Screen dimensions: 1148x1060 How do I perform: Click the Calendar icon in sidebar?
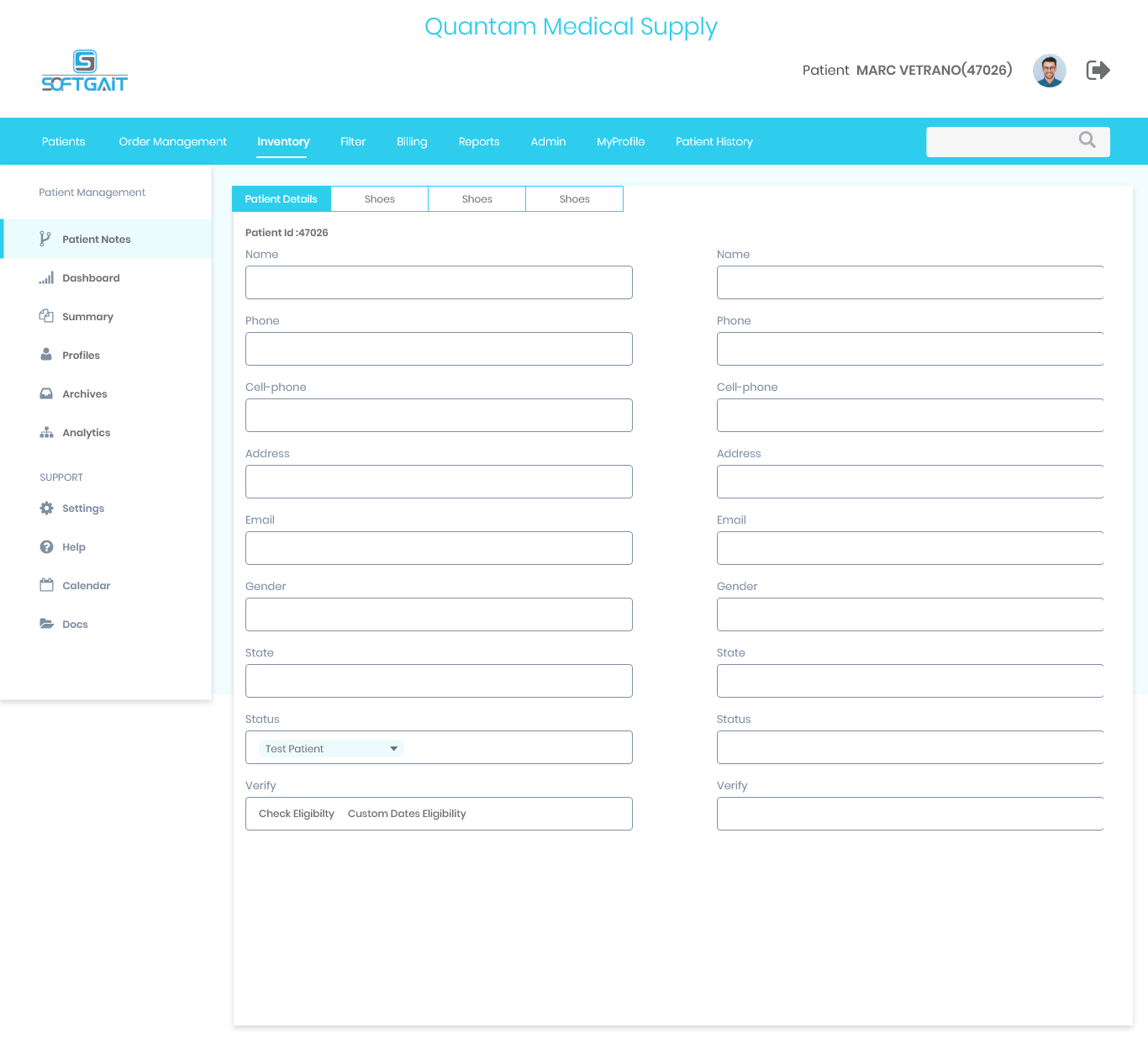(x=46, y=585)
